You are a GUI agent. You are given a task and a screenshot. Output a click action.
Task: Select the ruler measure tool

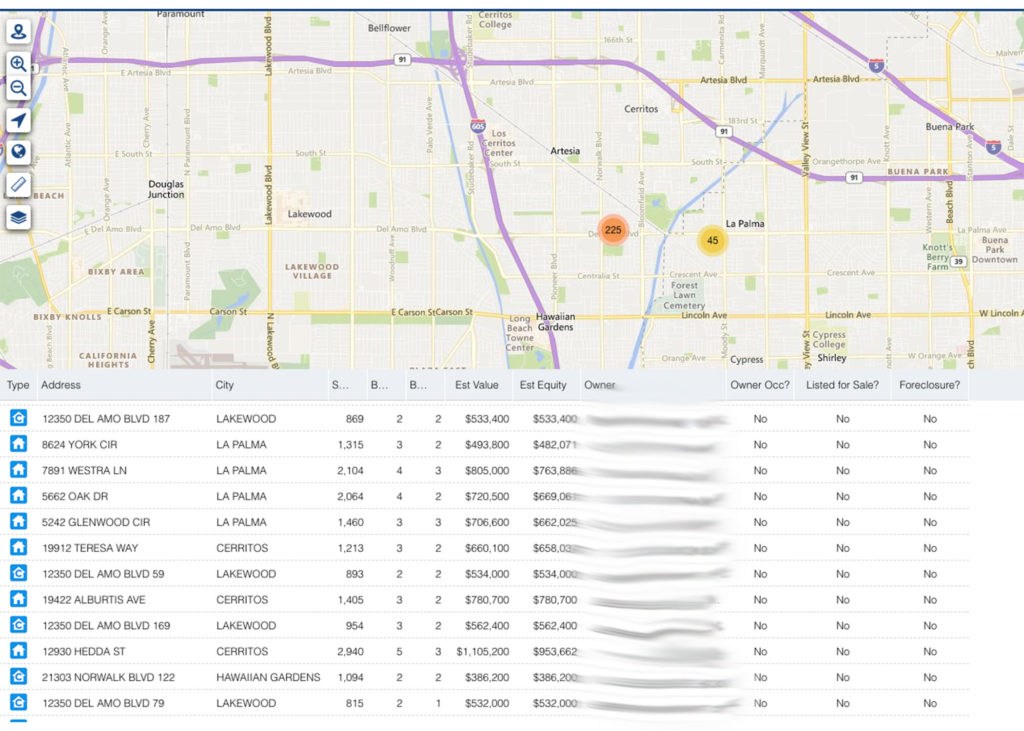[18, 184]
